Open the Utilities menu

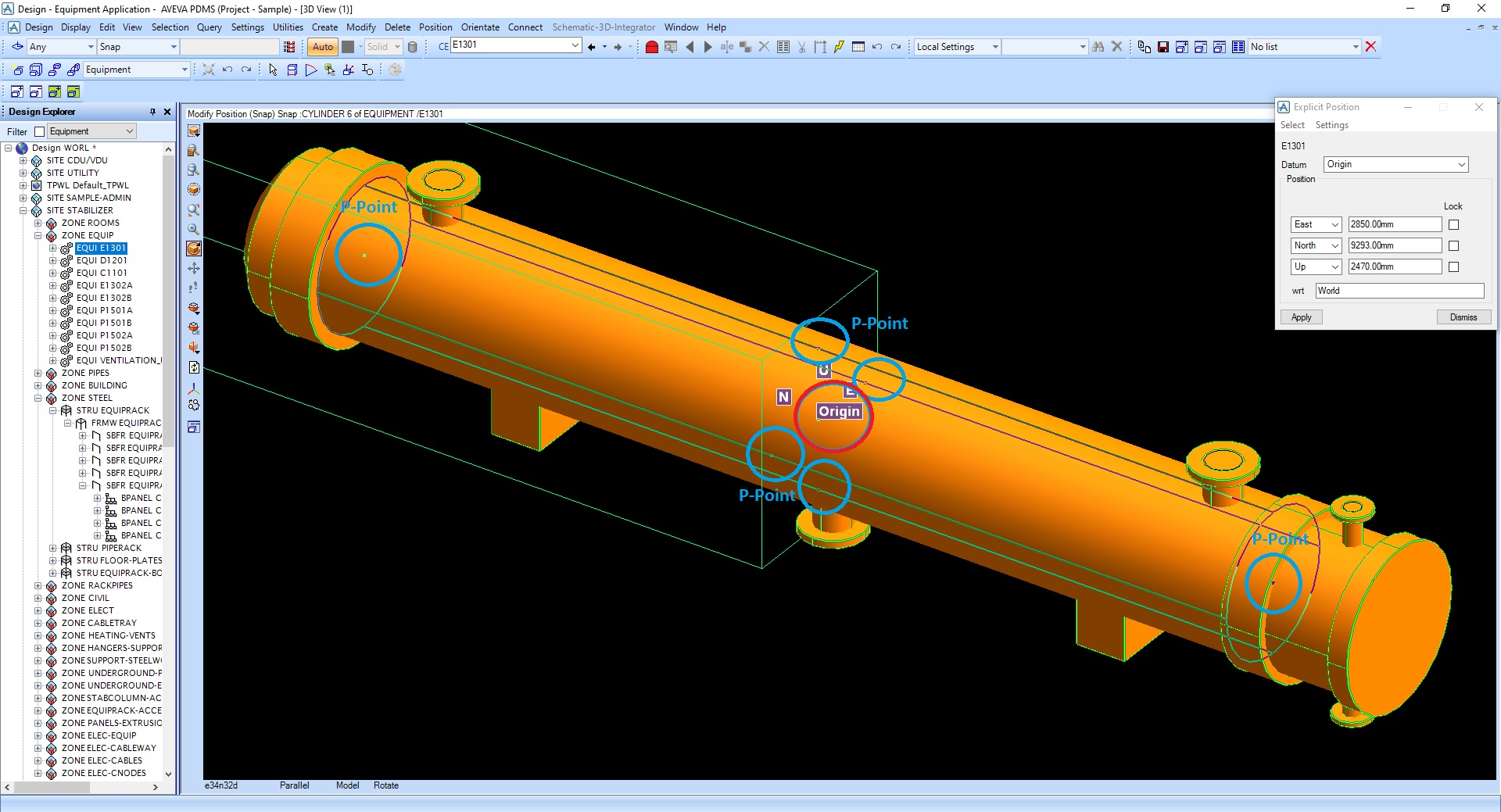click(288, 27)
